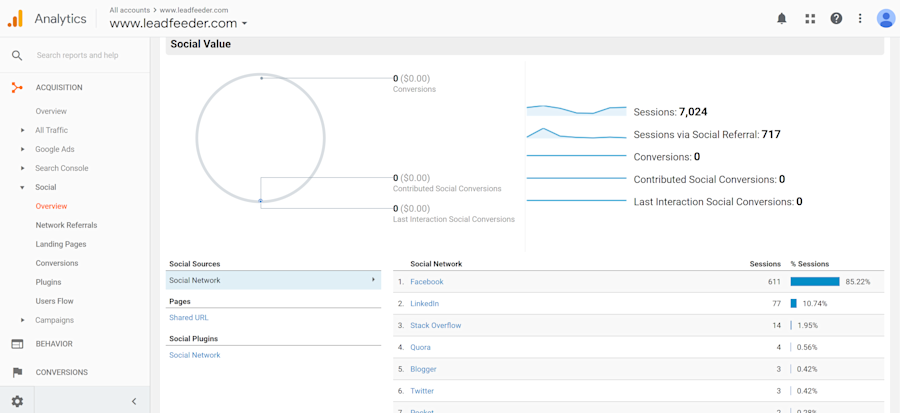The image size is (900, 413).
Task: Click the % Sessions column header
Action: [x=809, y=264]
